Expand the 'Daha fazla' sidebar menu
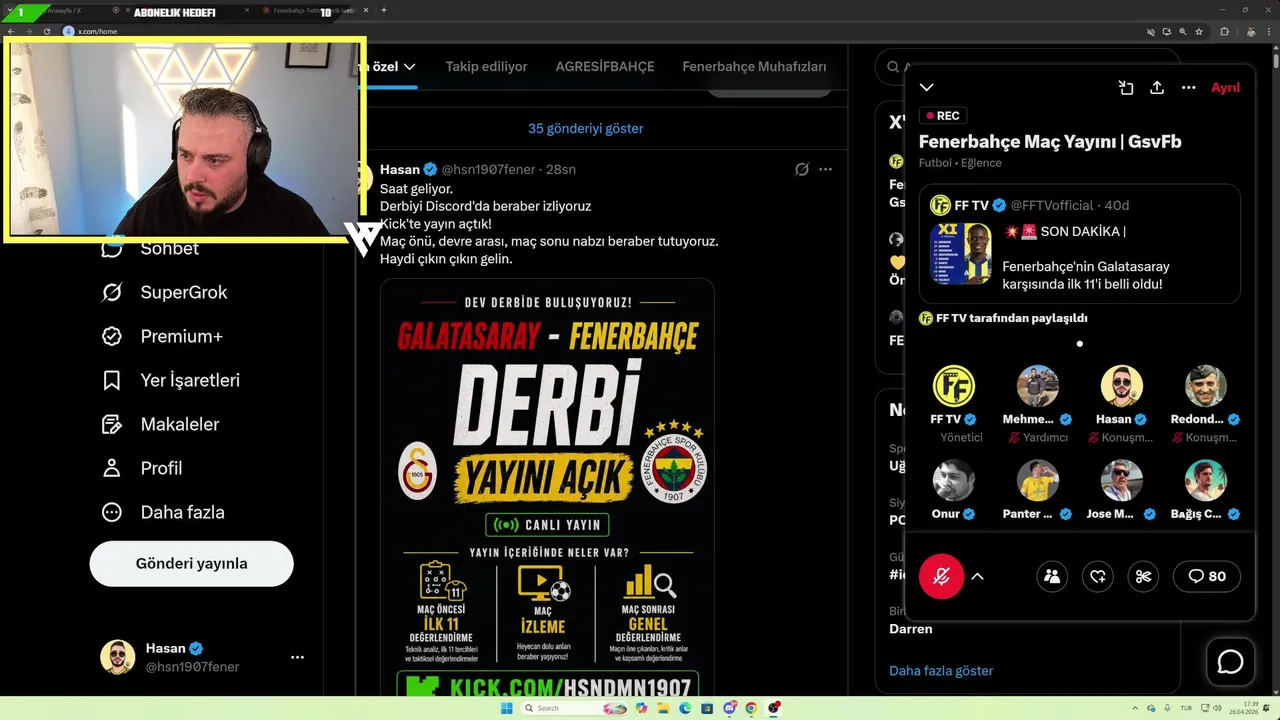Screen dimensions: 1280x720 point(163,512)
